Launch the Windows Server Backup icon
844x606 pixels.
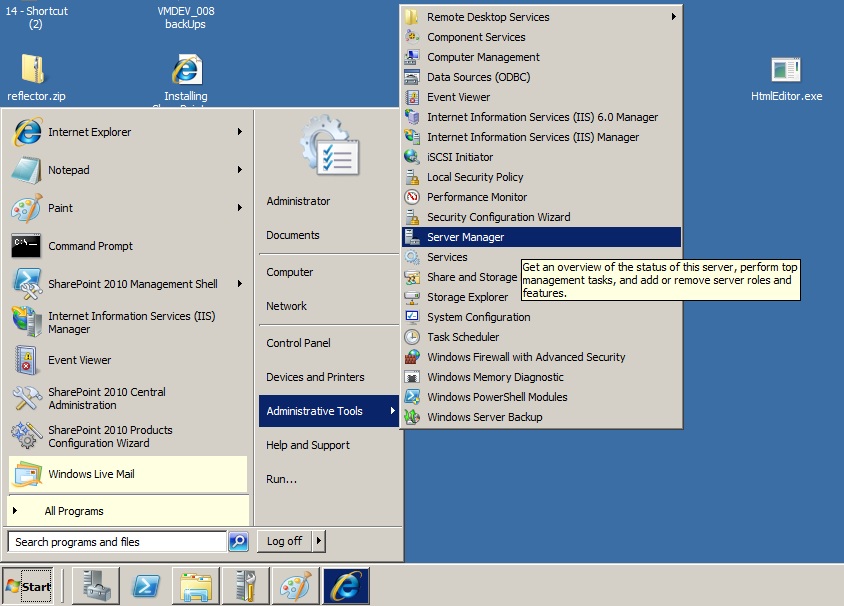pos(412,417)
